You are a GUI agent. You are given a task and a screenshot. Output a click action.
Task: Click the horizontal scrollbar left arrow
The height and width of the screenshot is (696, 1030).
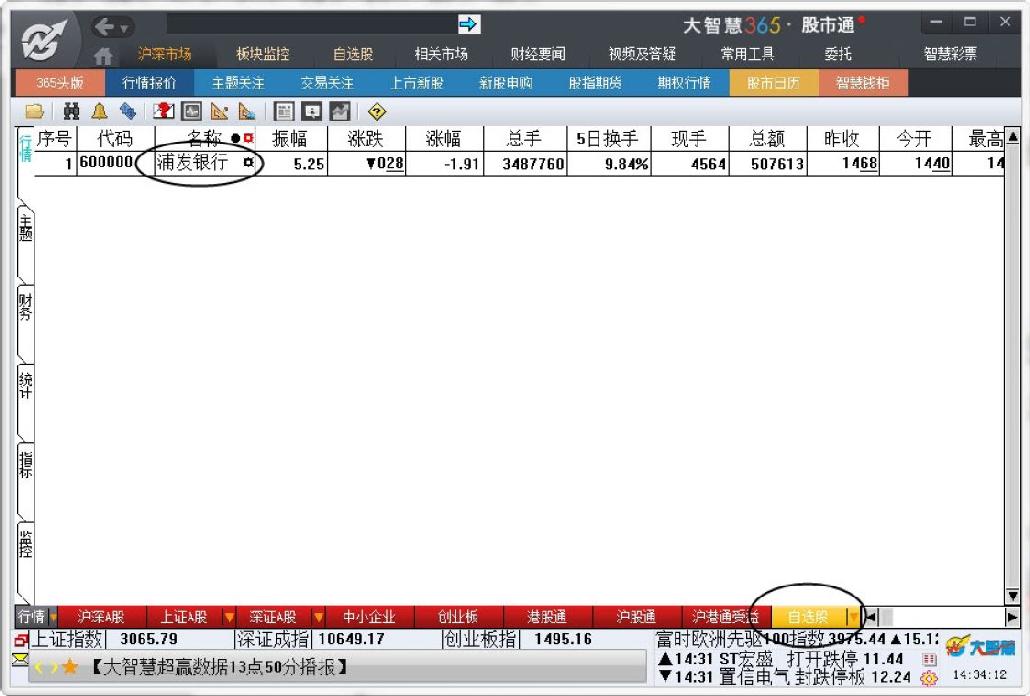pos(871,617)
